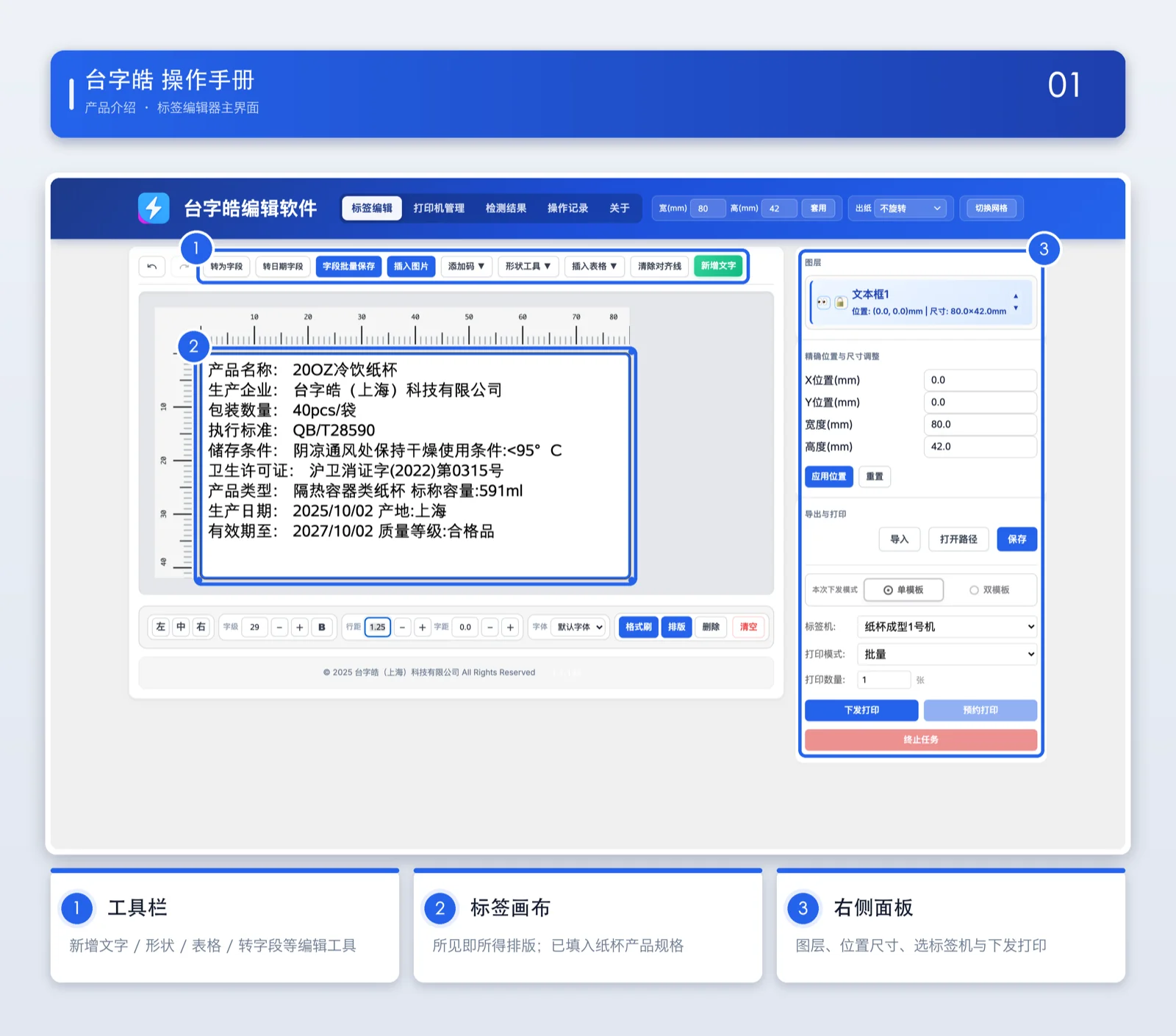Expand 形状工具 dropdown

tap(528, 266)
